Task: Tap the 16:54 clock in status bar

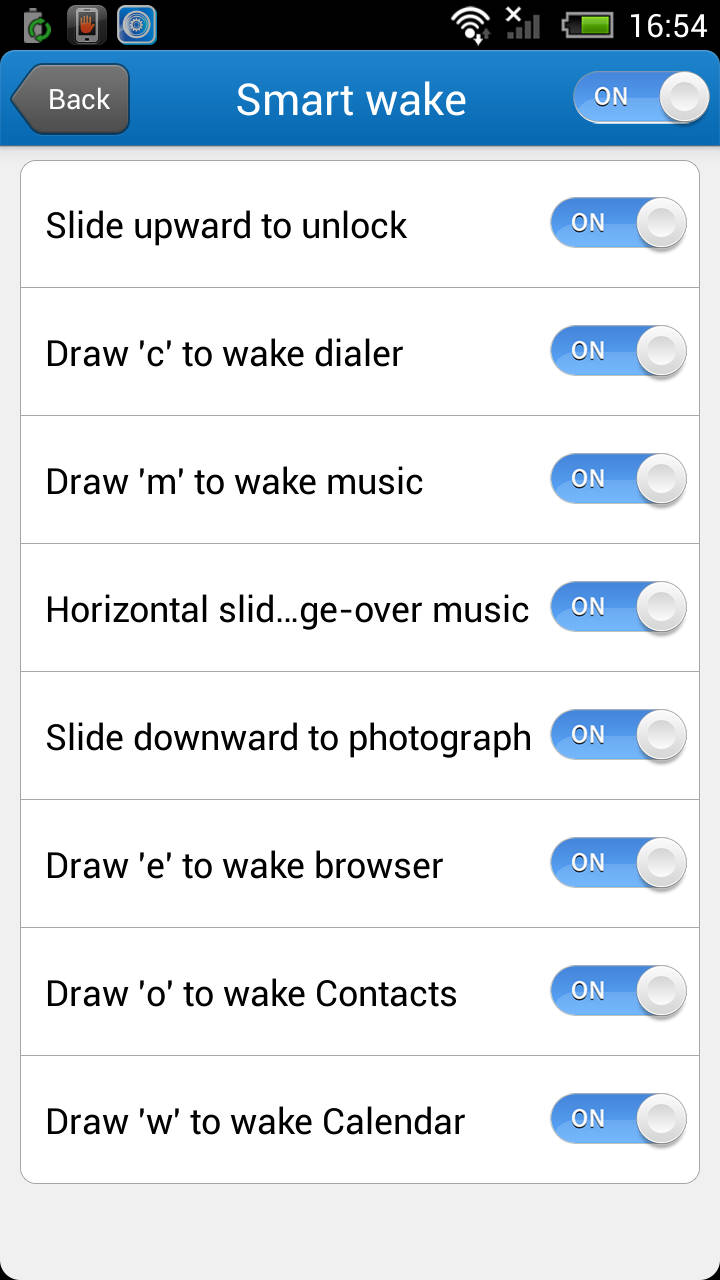Action: 668,26
